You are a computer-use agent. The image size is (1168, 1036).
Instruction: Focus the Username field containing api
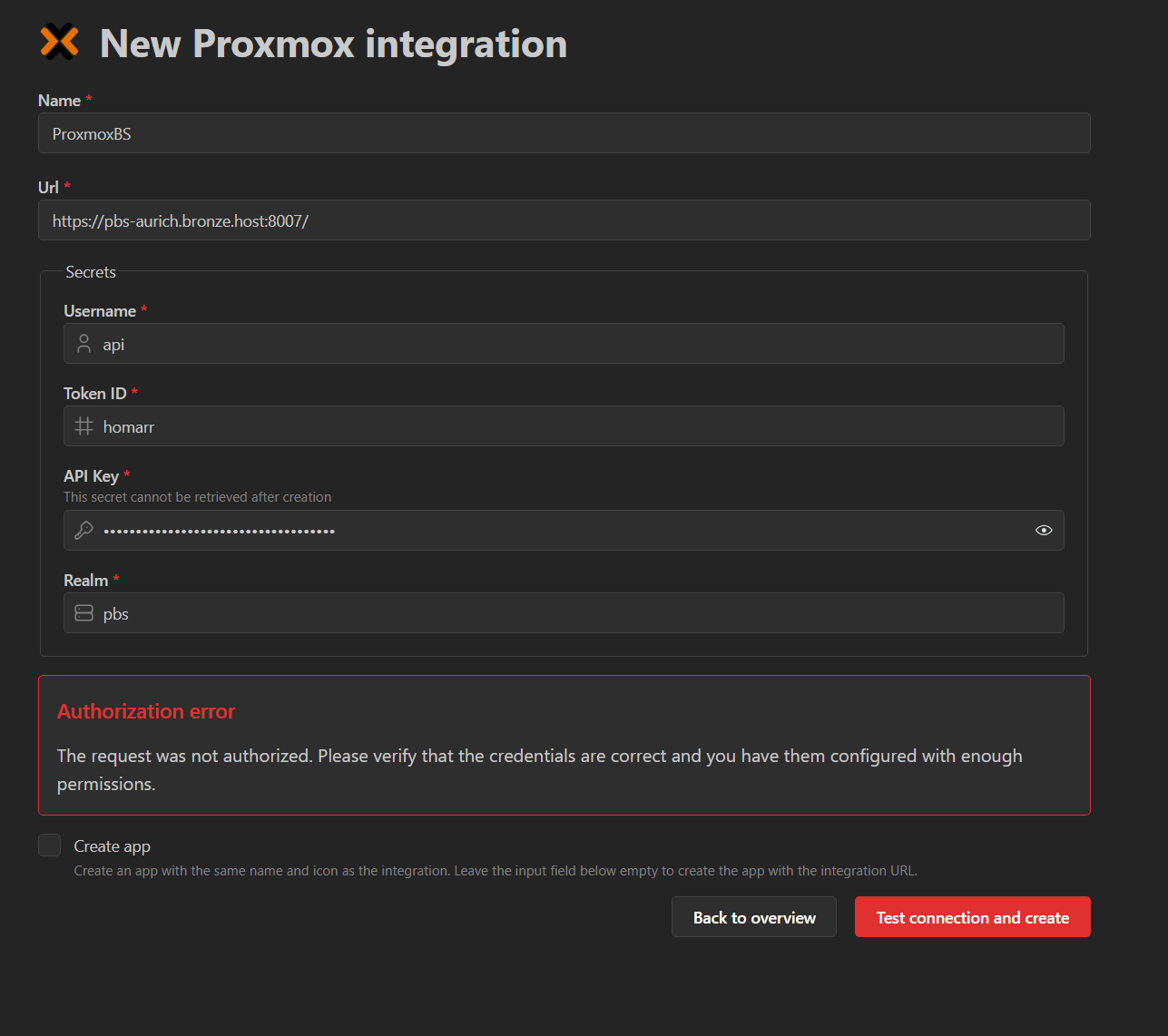(564, 344)
